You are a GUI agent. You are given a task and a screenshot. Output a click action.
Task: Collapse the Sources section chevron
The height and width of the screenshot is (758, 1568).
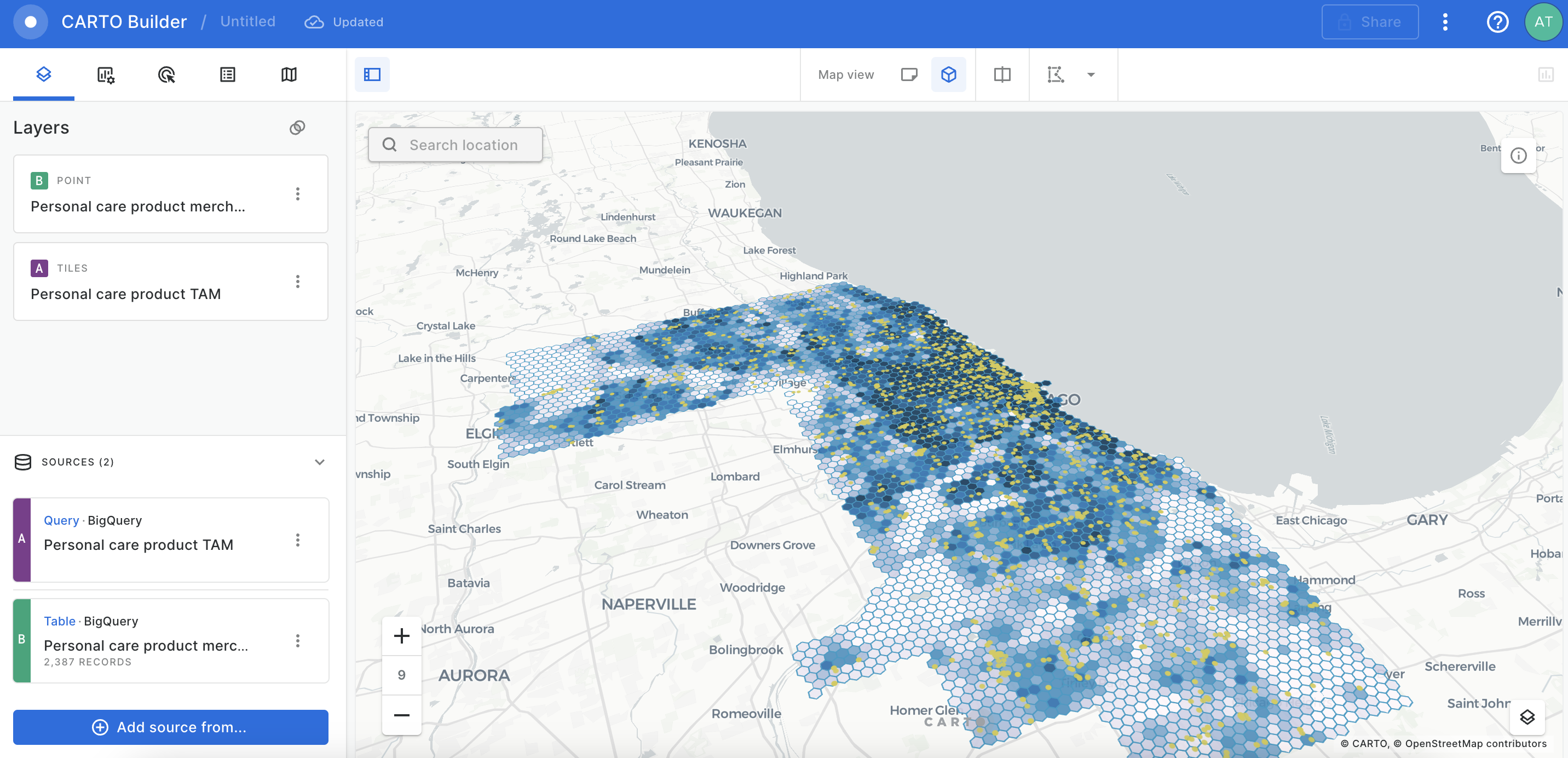pos(320,462)
